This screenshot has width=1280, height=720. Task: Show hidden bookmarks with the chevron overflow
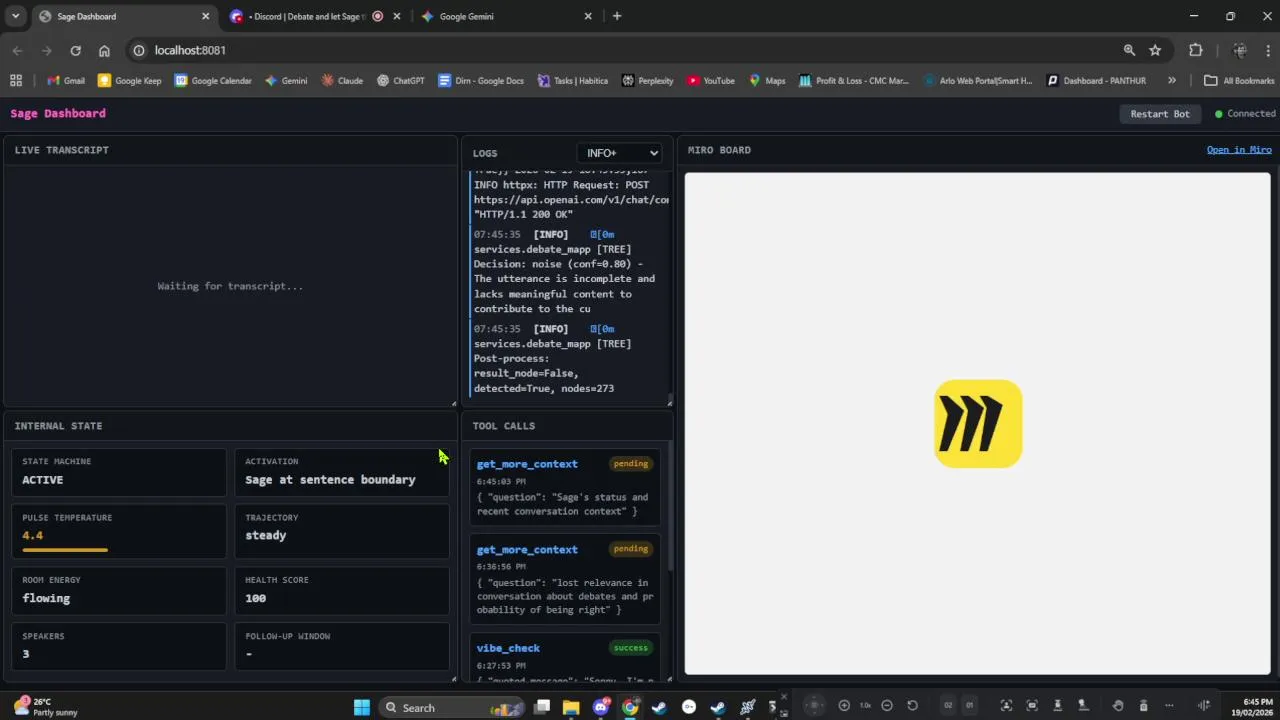[x=1172, y=81]
